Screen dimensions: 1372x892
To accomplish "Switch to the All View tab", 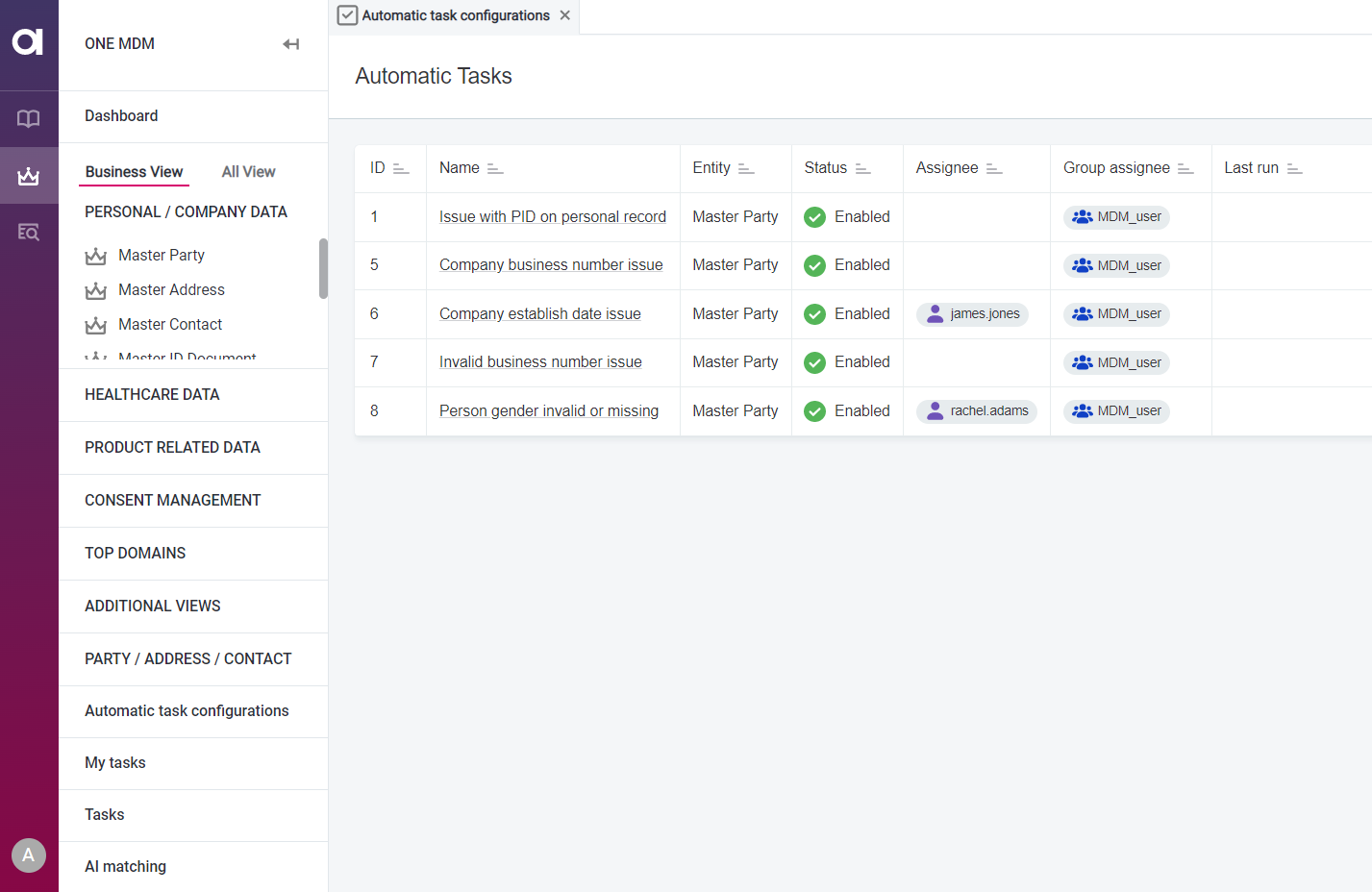I will point(247,171).
